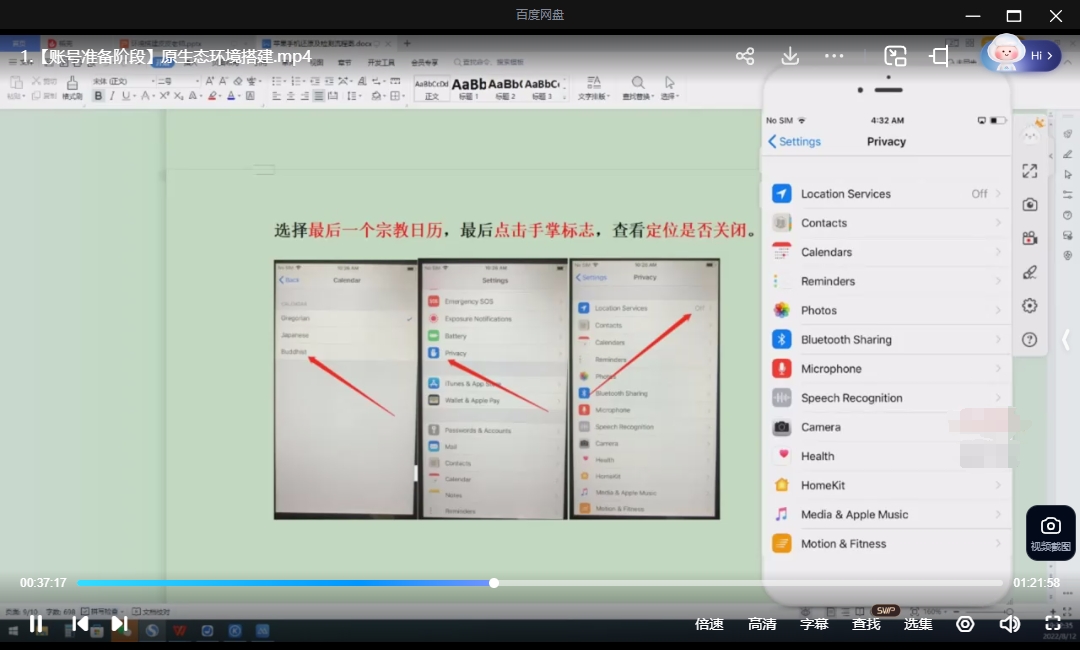
Task: Enter fullscreen video mode
Action: click(x=1052, y=623)
